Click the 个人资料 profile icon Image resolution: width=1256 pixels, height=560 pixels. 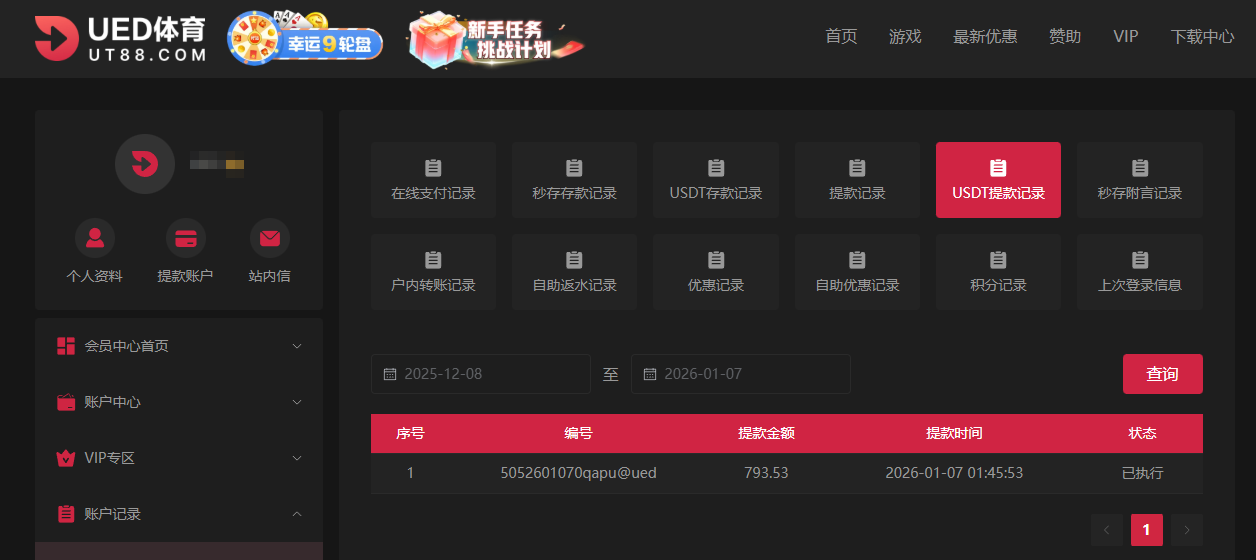95,238
